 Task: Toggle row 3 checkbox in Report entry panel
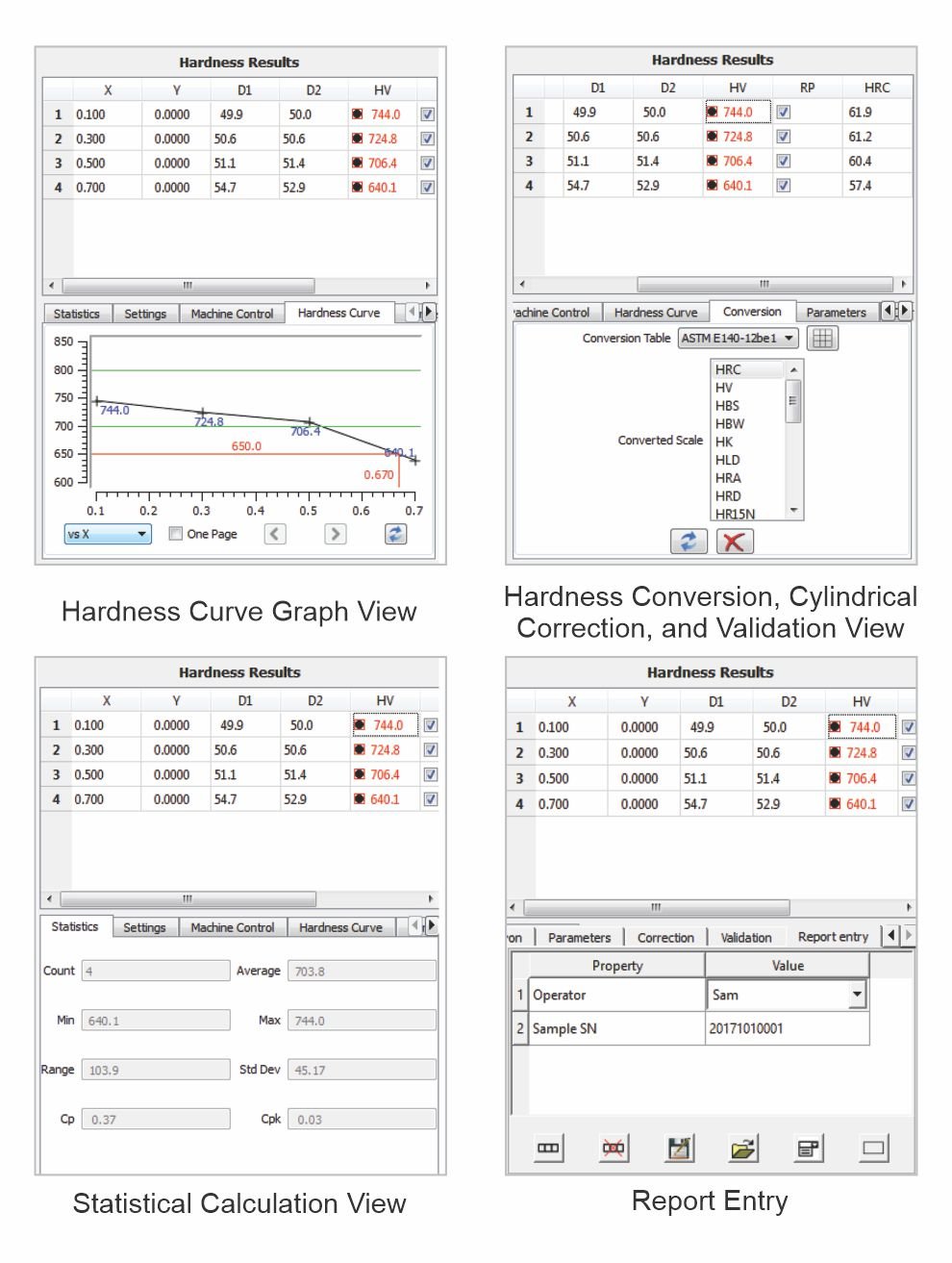point(909,778)
